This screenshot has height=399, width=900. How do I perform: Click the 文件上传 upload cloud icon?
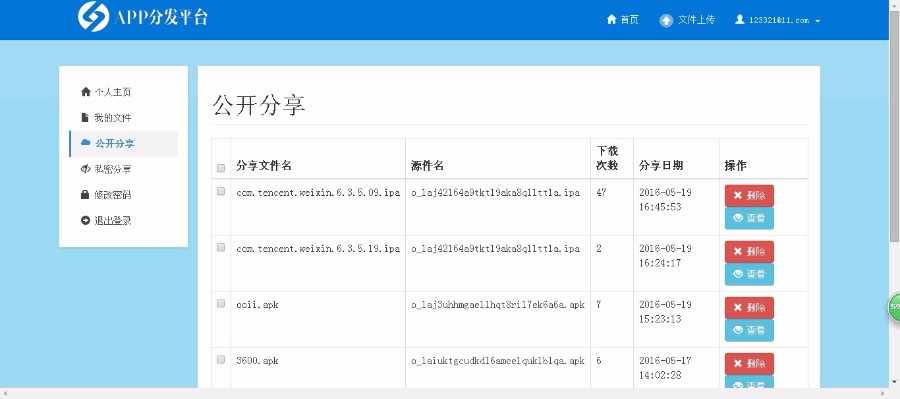pos(666,20)
